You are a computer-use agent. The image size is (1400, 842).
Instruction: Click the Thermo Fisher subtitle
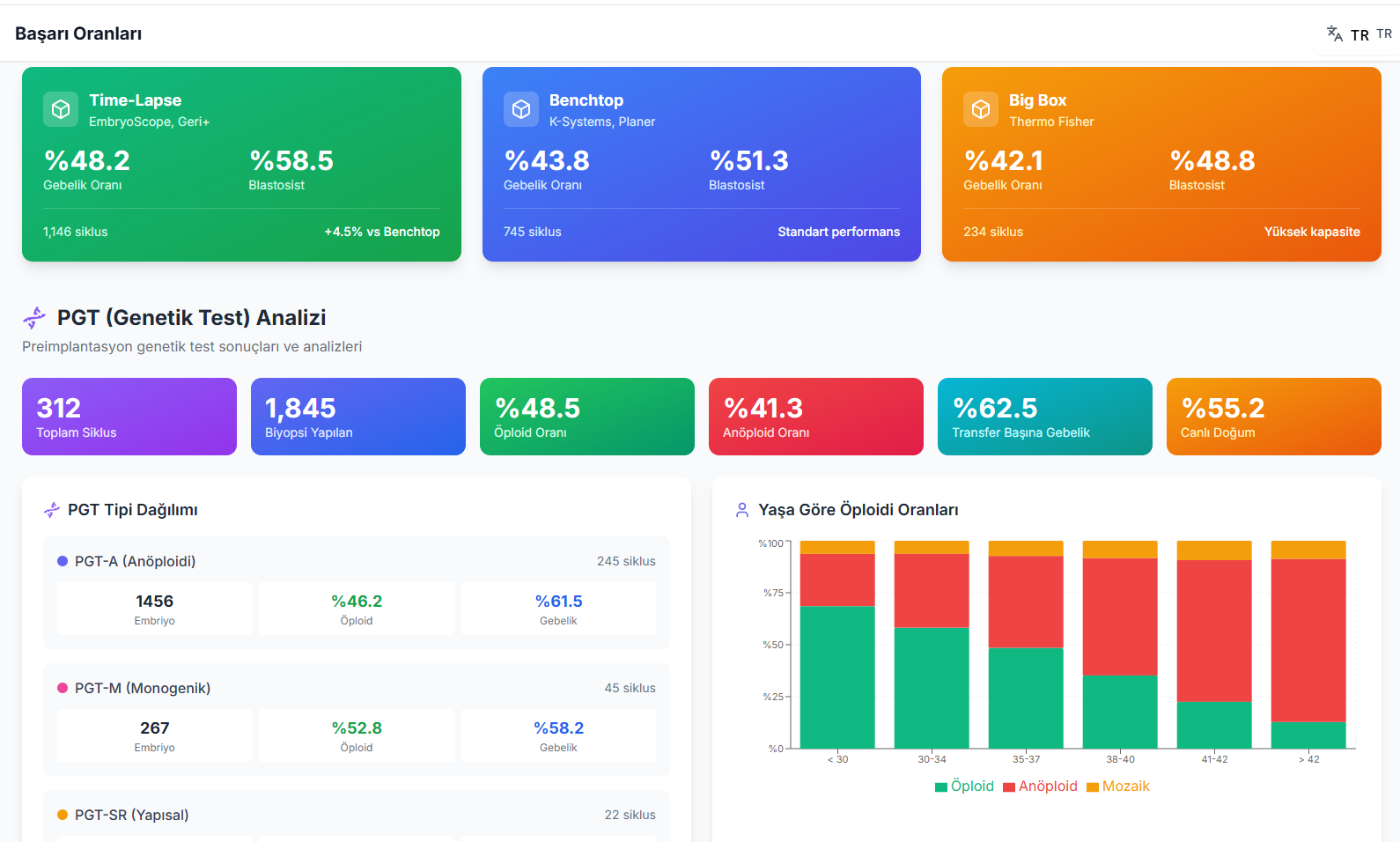[1051, 122]
